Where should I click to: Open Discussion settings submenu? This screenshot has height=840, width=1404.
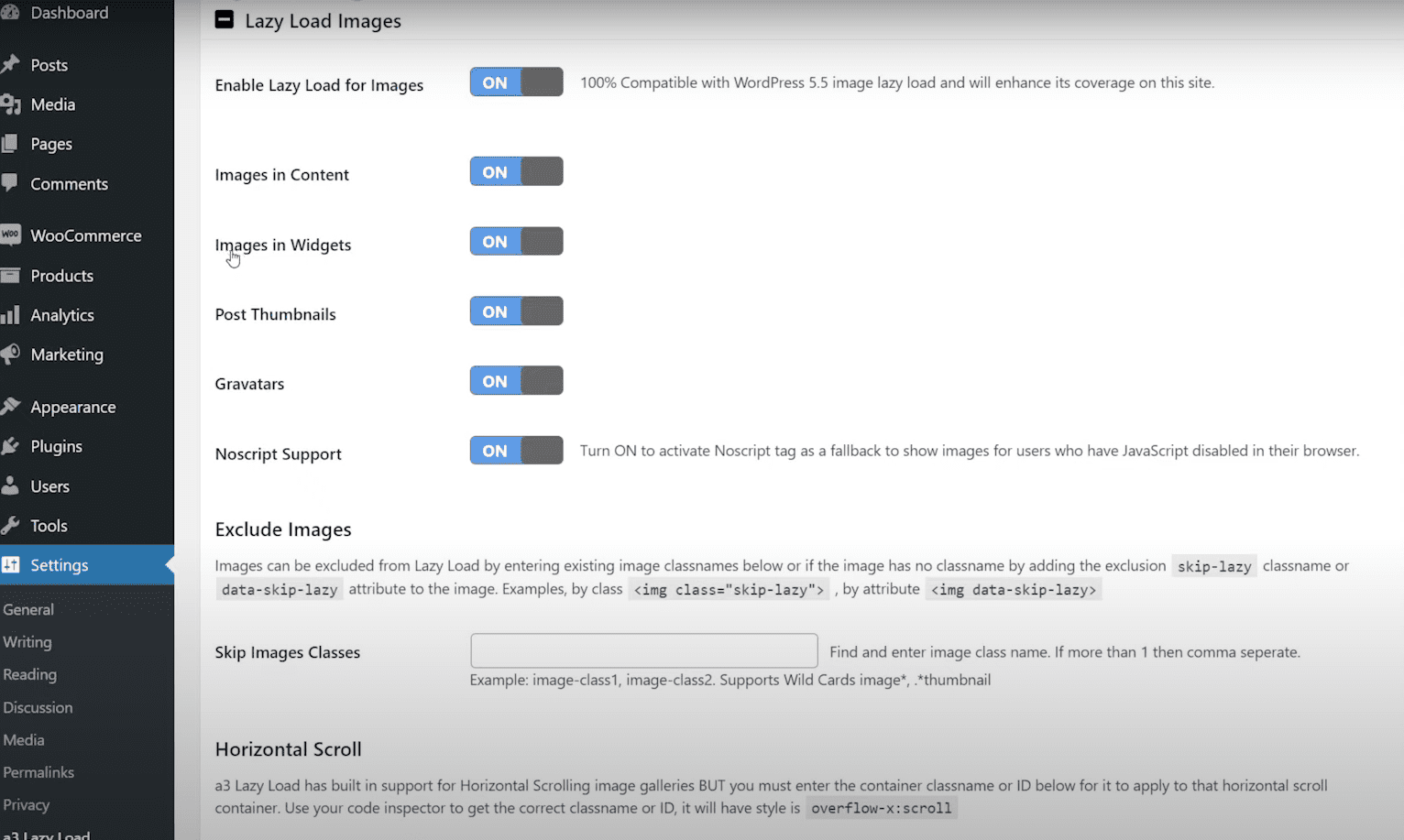pos(38,707)
